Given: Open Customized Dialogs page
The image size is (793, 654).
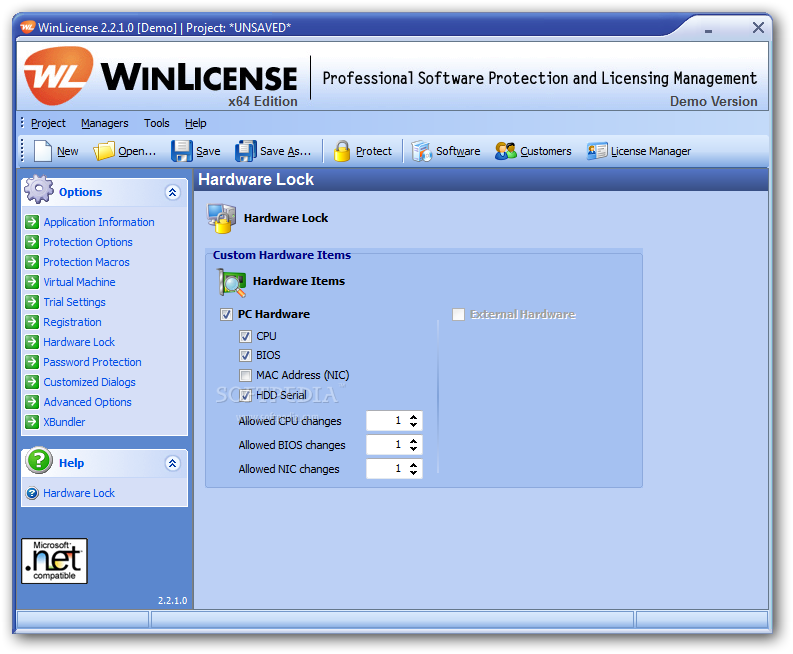Looking at the screenshot, I should click(x=90, y=382).
